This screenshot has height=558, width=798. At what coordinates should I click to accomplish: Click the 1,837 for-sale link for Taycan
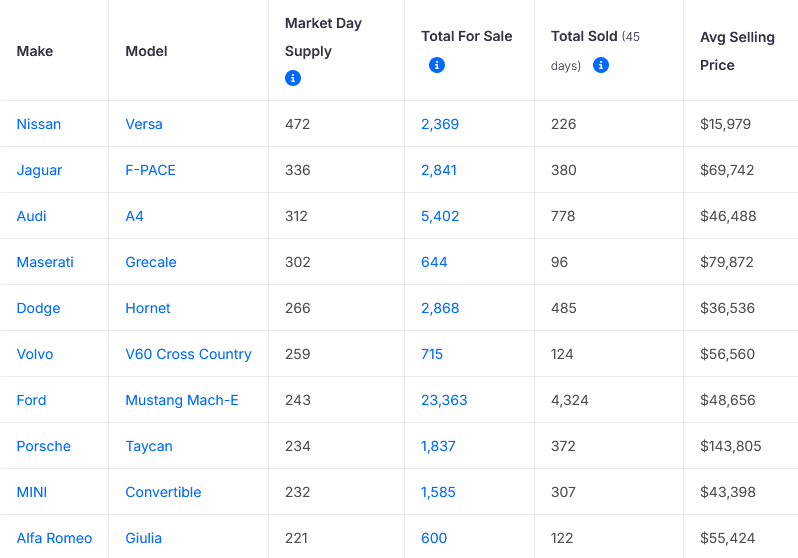point(438,446)
